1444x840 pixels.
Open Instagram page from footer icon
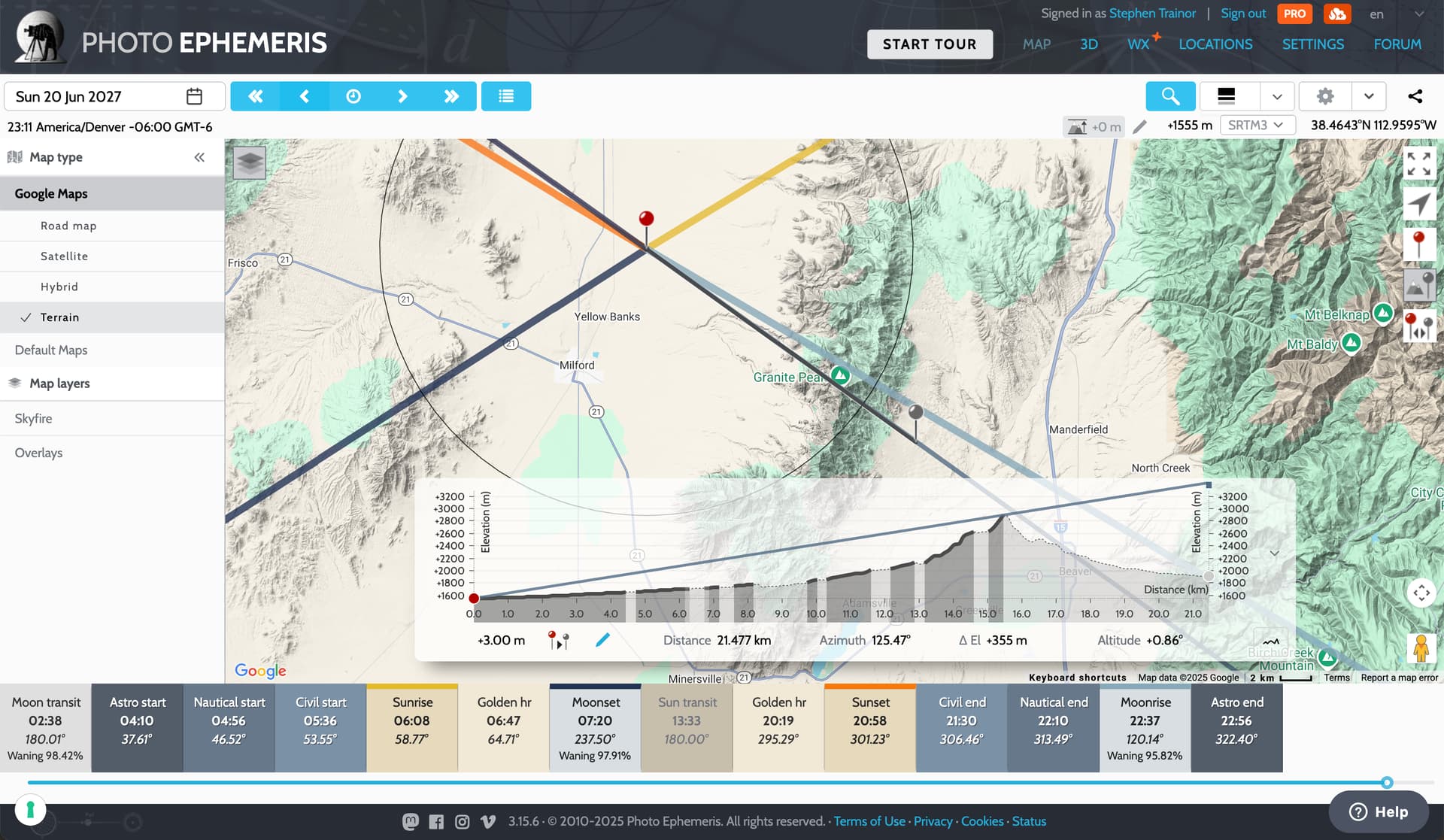[x=463, y=822]
